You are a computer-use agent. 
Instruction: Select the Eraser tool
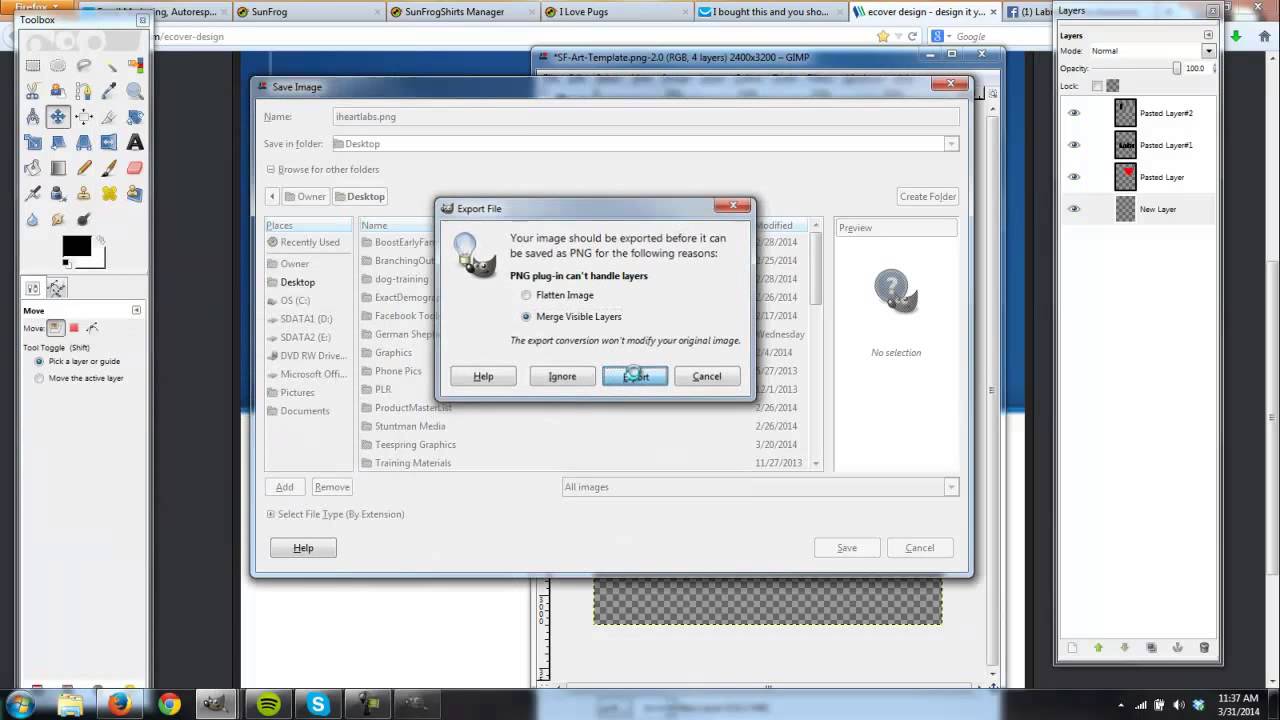(x=135, y=168)
